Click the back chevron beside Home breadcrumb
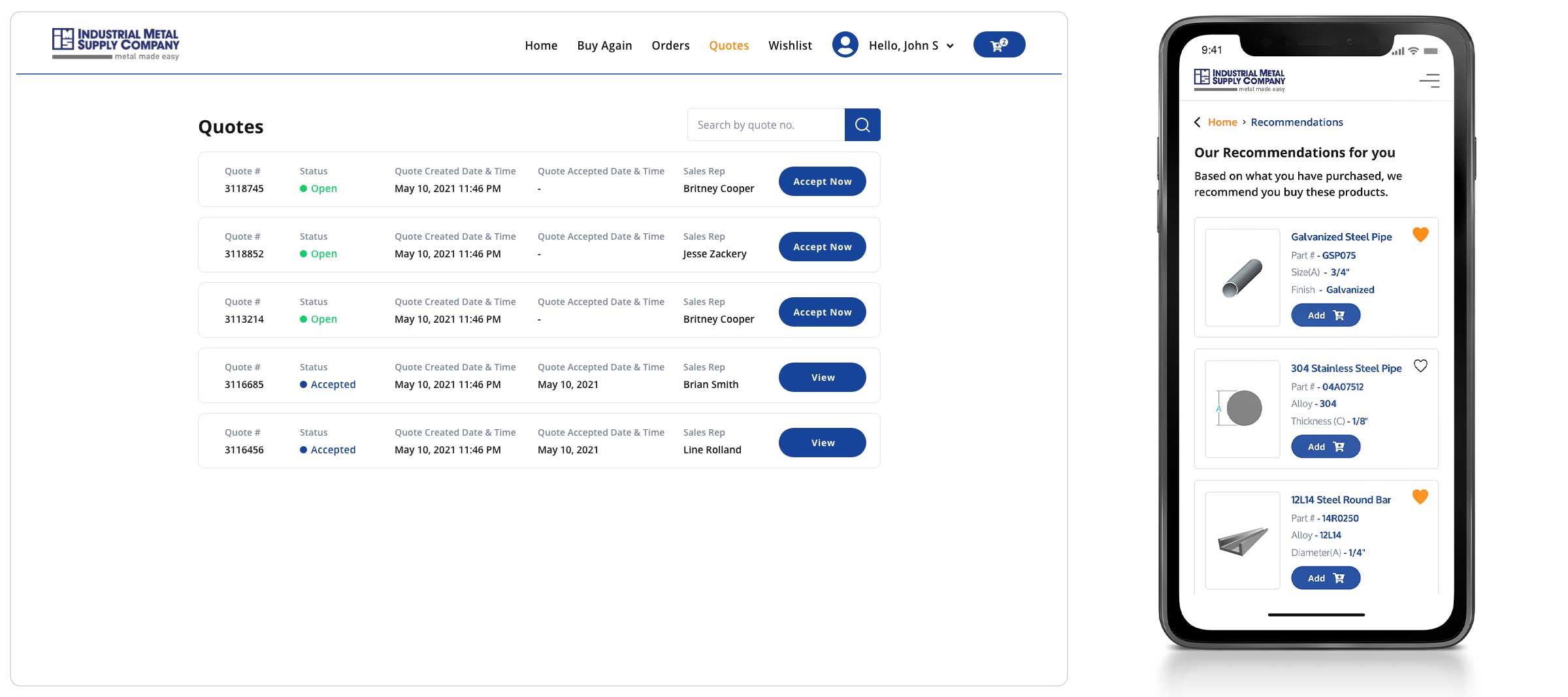The width and height of the screenshot is (1568, 697). (1197, 122)
